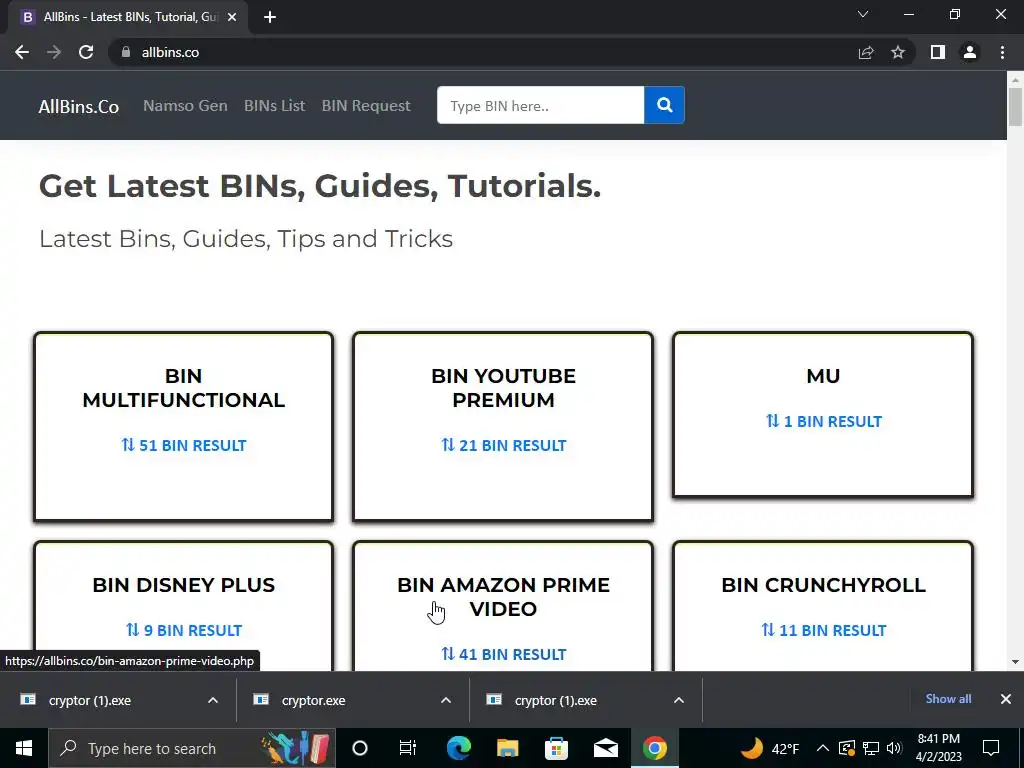The width and height of the screenshot is (1024, 768).
Task: Close the AllBins browser tab
Action: point(232,17)
